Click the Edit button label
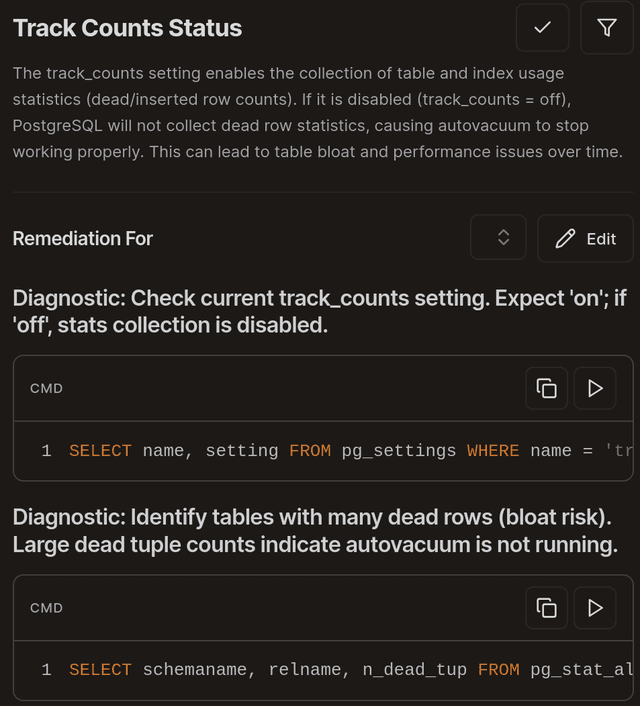640x706 pixels. (x=601, y=239)
